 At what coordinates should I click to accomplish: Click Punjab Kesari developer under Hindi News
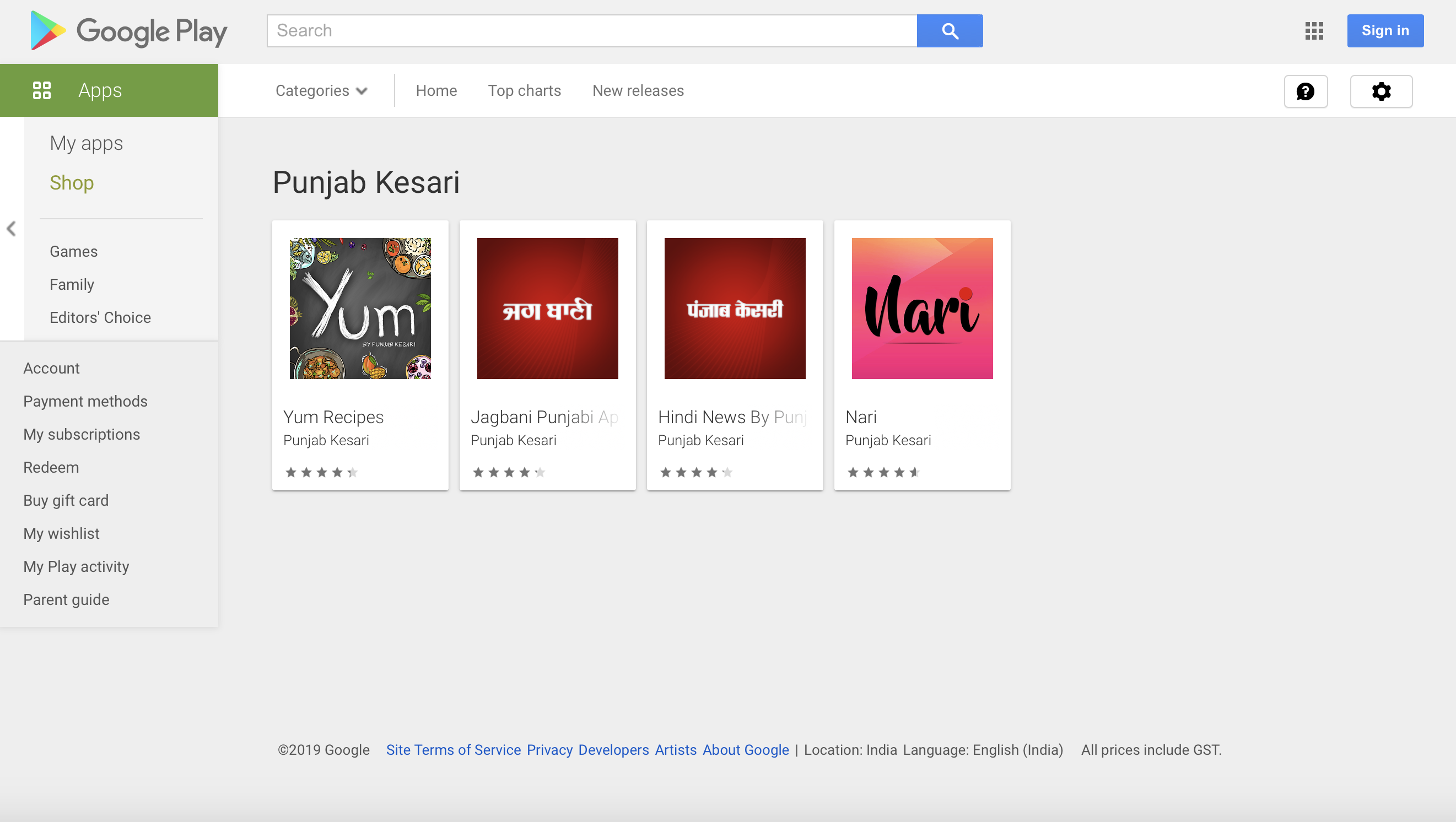click(x=701, y=440)
